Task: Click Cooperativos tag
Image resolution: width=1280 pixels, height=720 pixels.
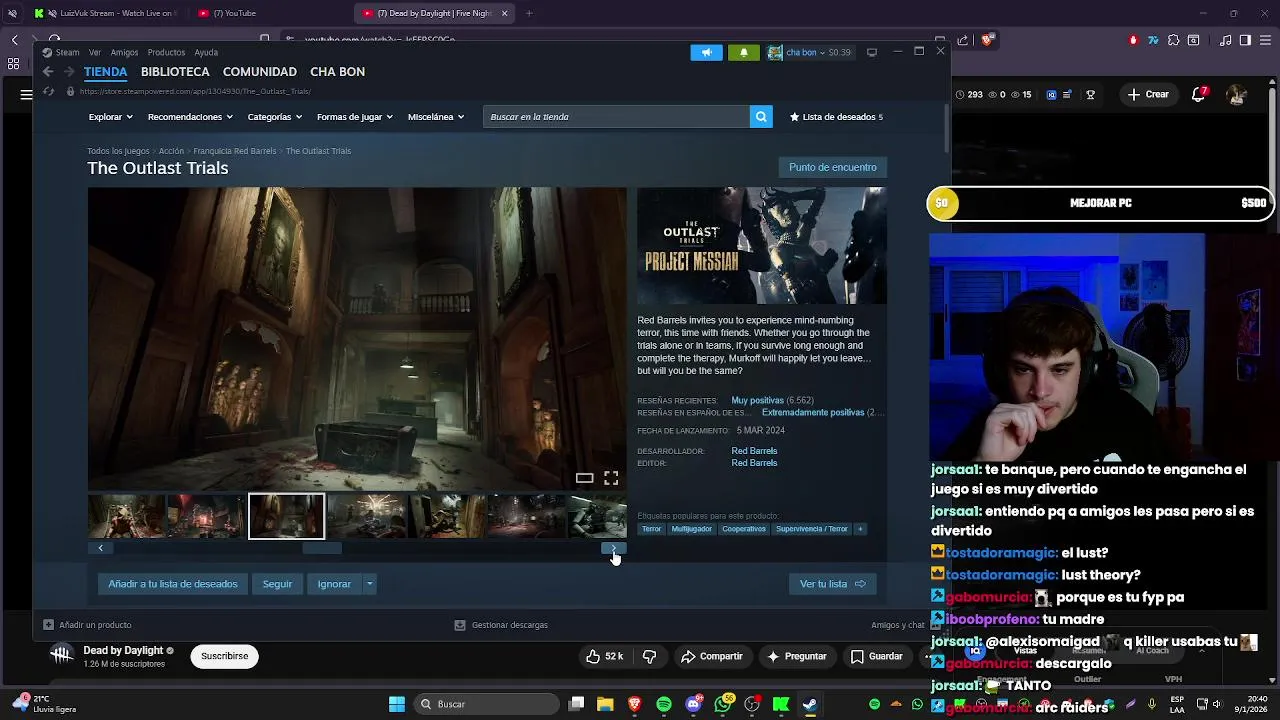Action: click(x=744, y=529)
